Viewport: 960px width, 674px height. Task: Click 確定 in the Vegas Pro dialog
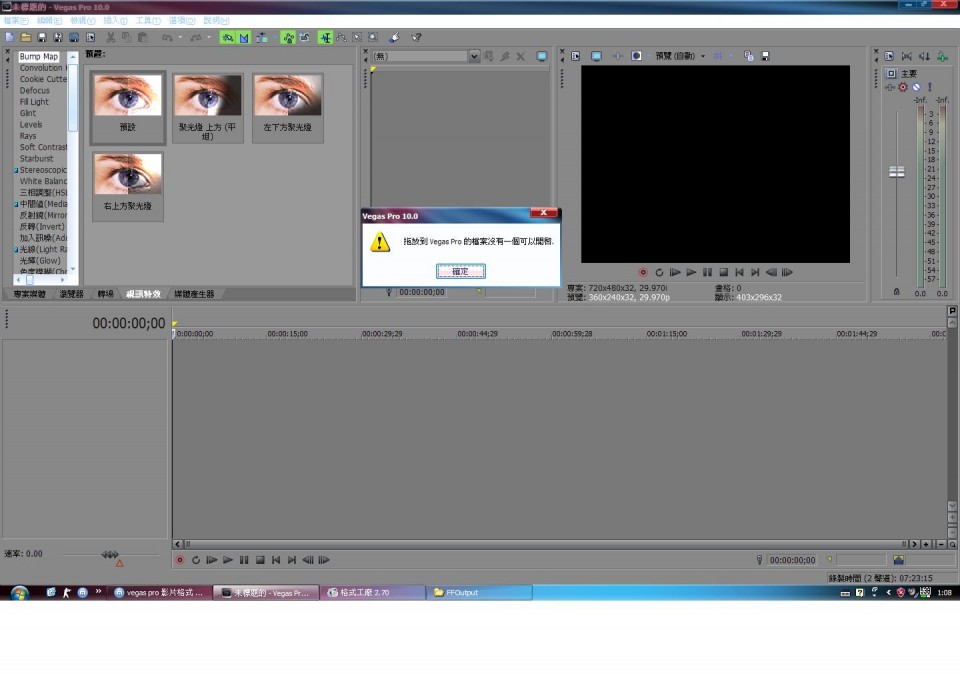click(460, 271)
